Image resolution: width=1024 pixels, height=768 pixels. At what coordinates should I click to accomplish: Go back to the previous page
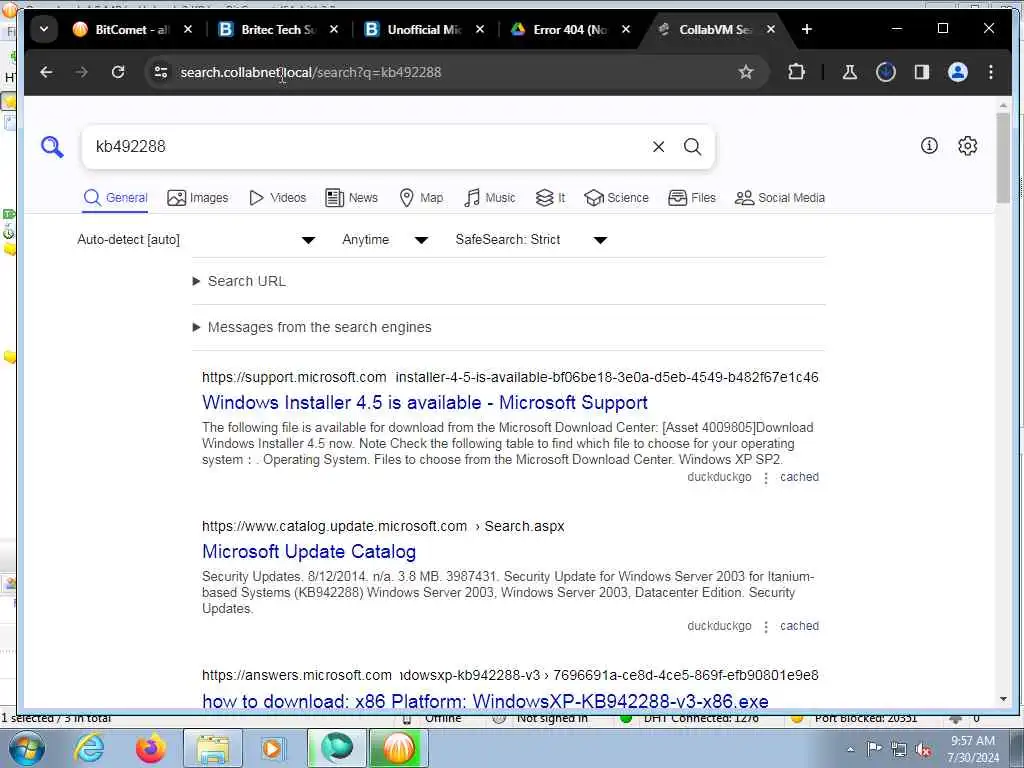pos(46,72)
